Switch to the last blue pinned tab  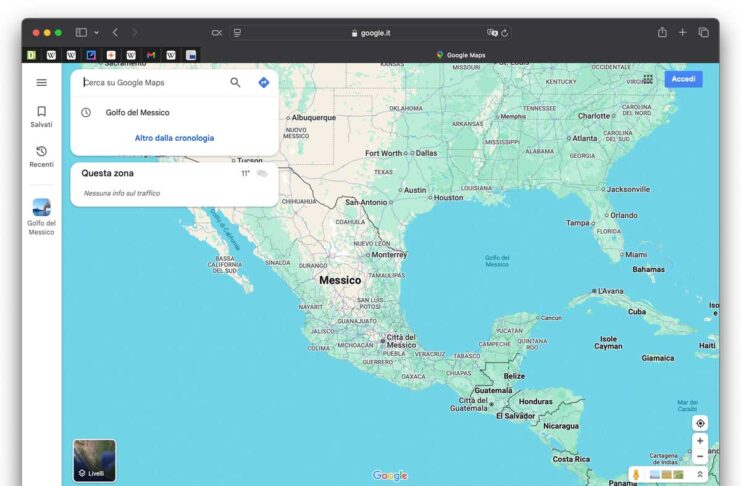190,55
